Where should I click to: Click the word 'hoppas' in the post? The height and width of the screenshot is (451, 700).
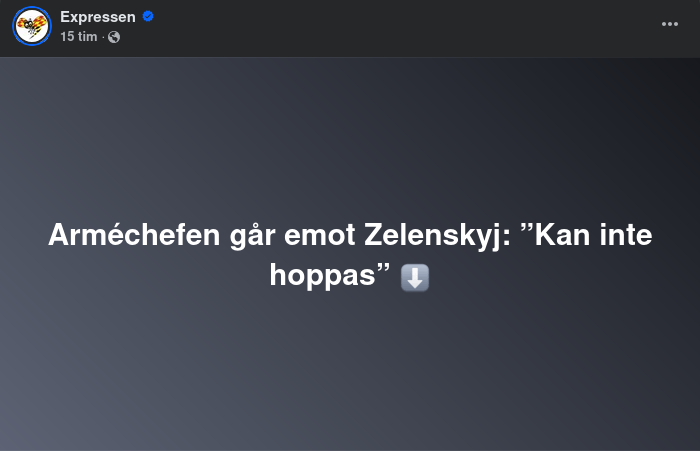pos(323,275)
